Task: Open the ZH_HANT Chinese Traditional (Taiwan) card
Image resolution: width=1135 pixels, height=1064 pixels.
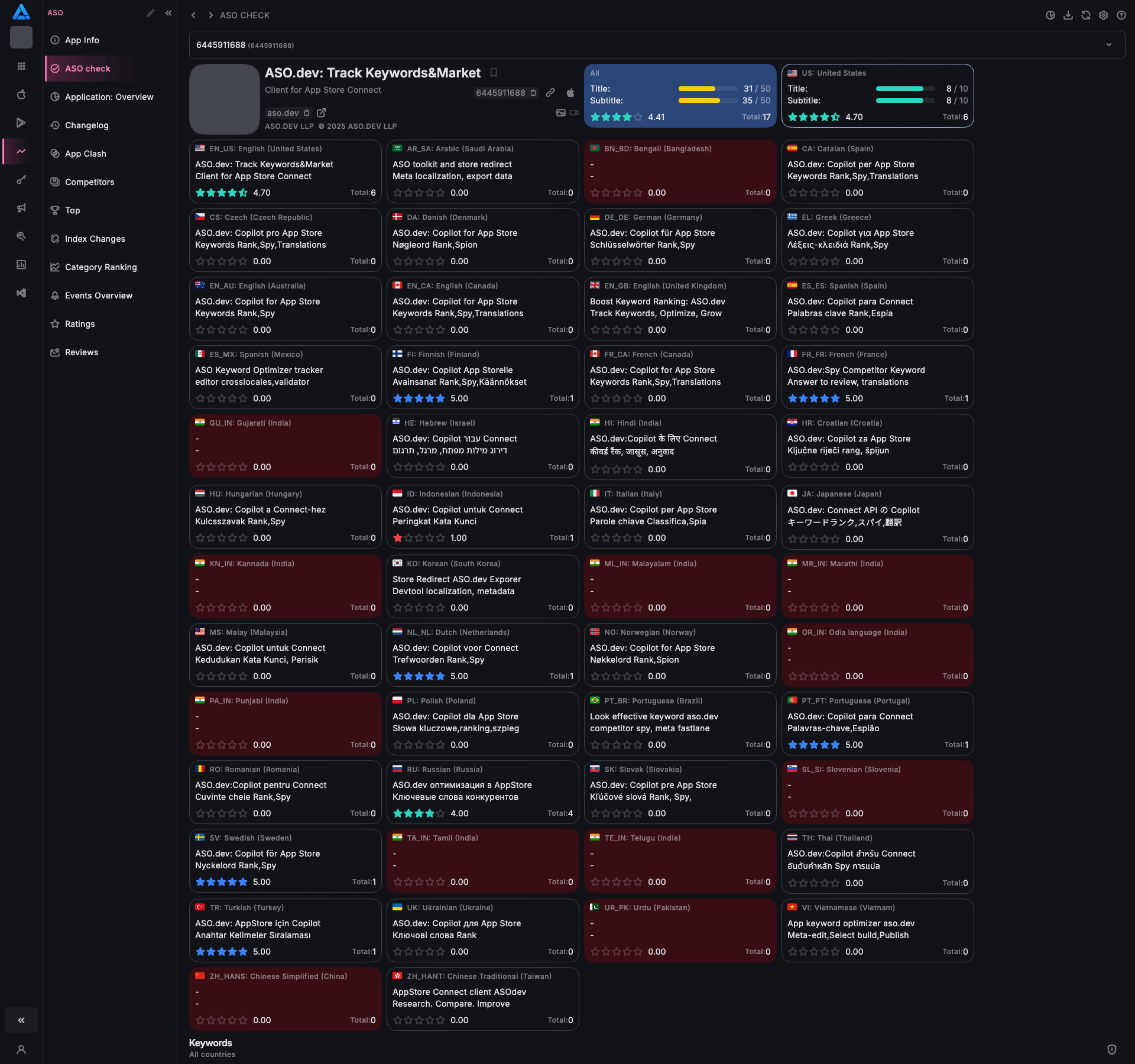Action: 483,999
